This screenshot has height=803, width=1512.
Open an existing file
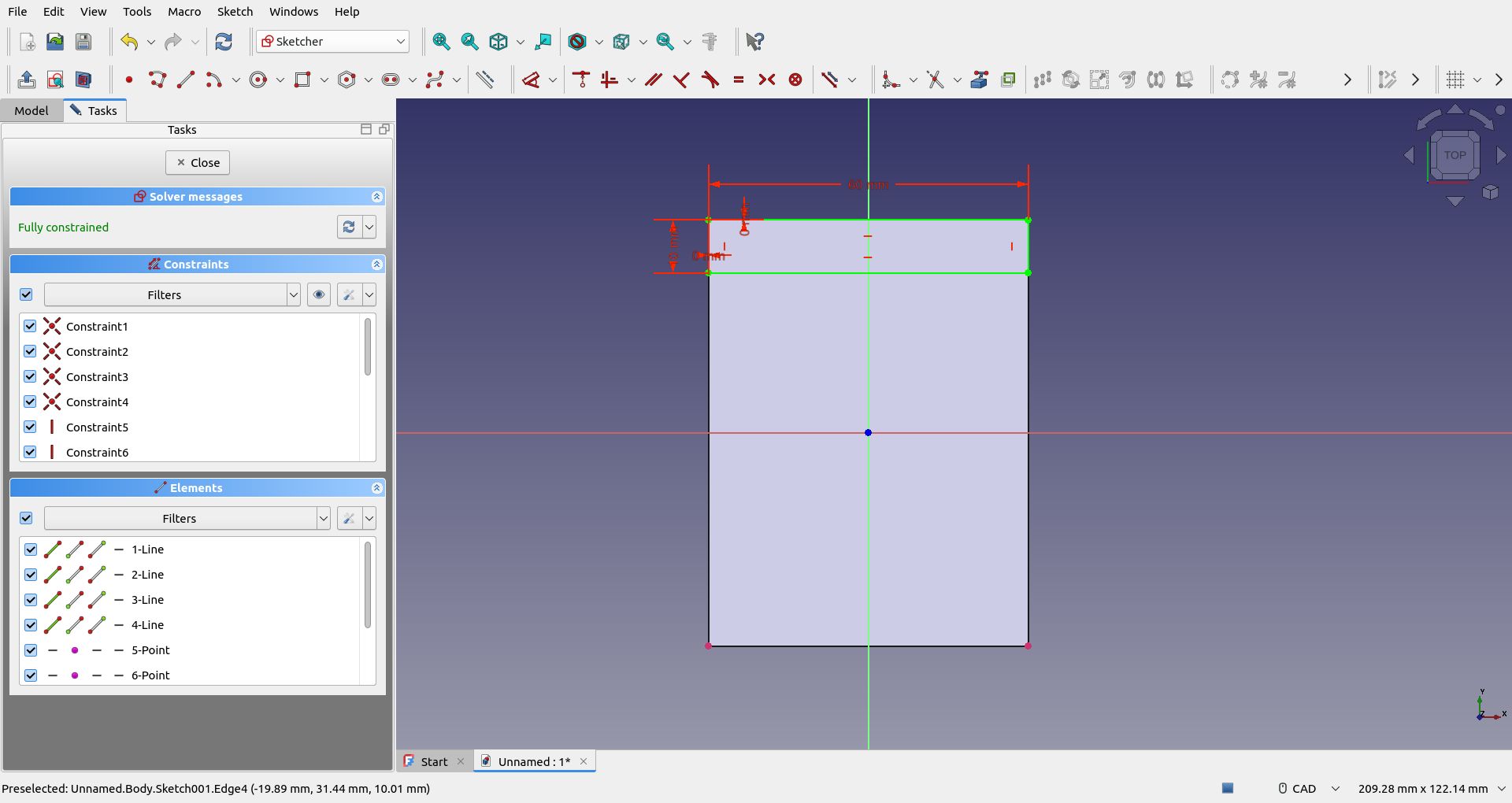coord(55,42)
